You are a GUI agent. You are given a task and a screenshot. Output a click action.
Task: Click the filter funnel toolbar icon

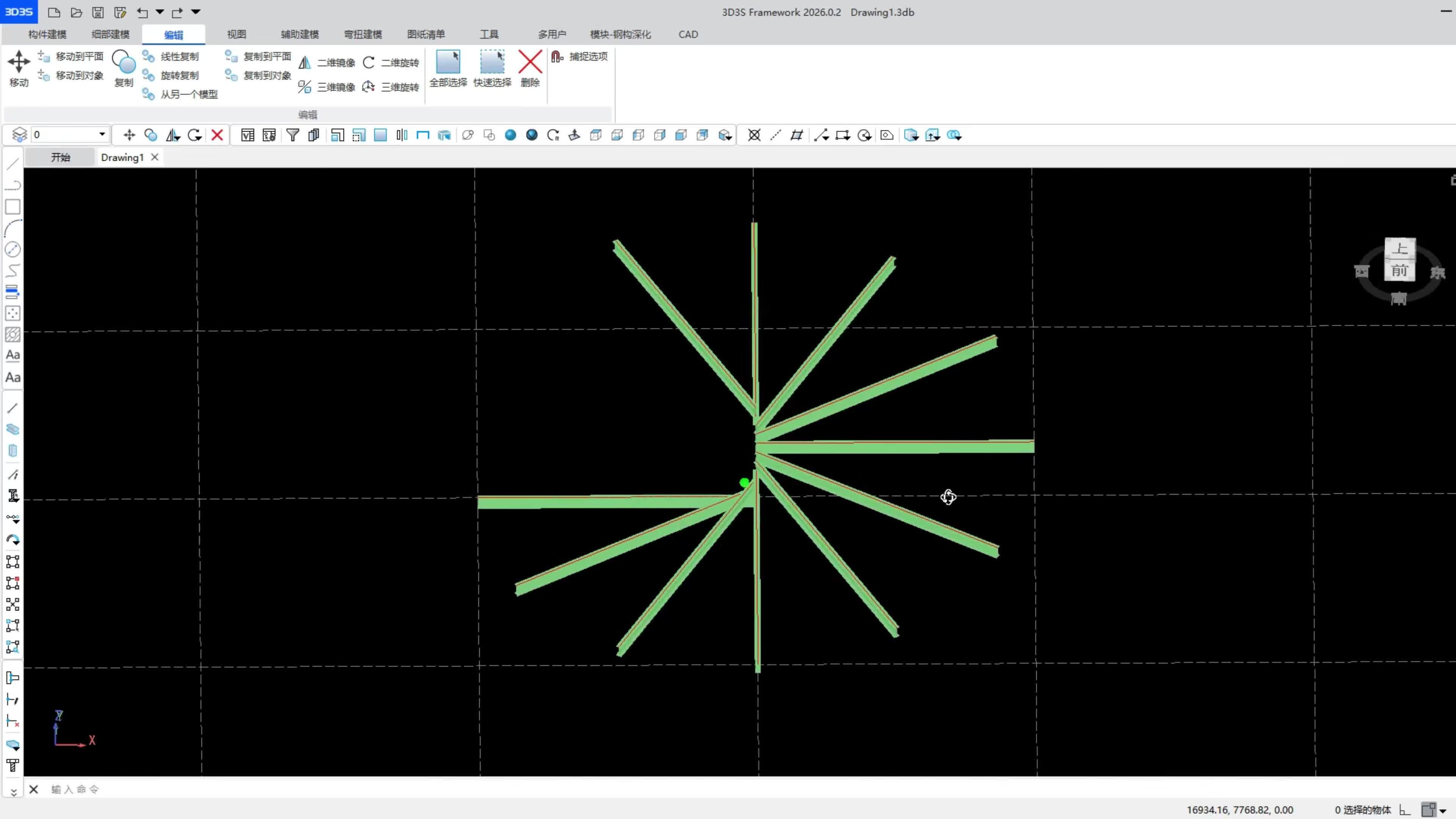pyautogui.click(x=293, y=135)
